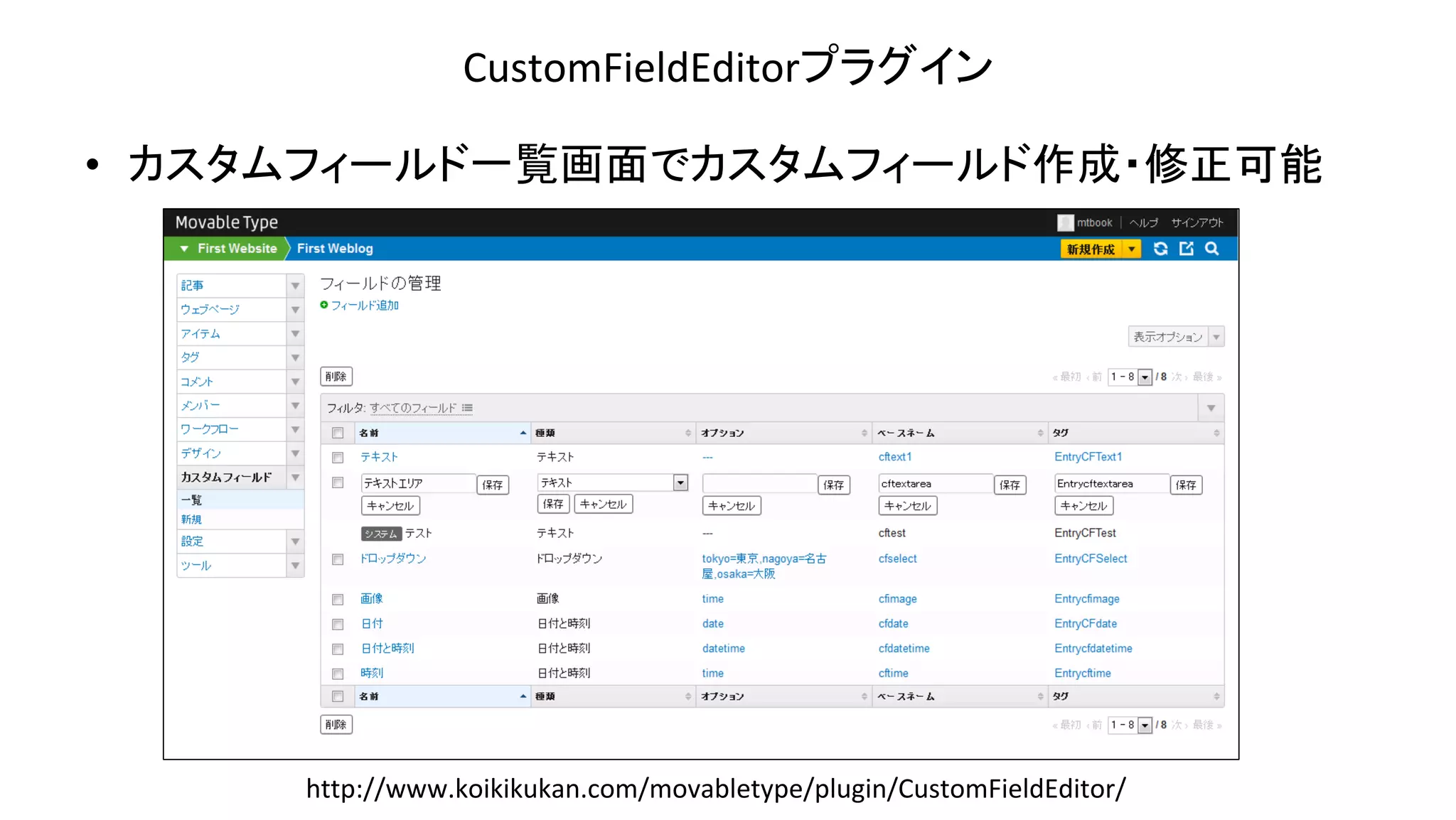Viewport: 1456px width, 820px height.
Task: Cancel the options field edit
Action: click(x=732, y=506)
